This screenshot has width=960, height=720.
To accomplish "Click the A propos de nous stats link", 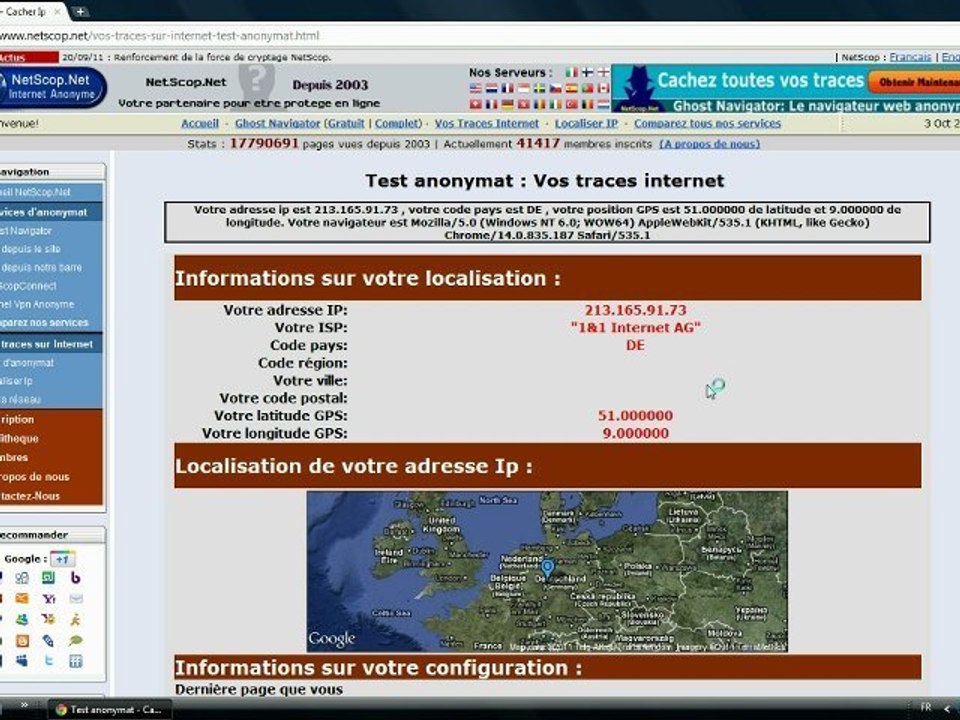I will click(x=710, y=144).
